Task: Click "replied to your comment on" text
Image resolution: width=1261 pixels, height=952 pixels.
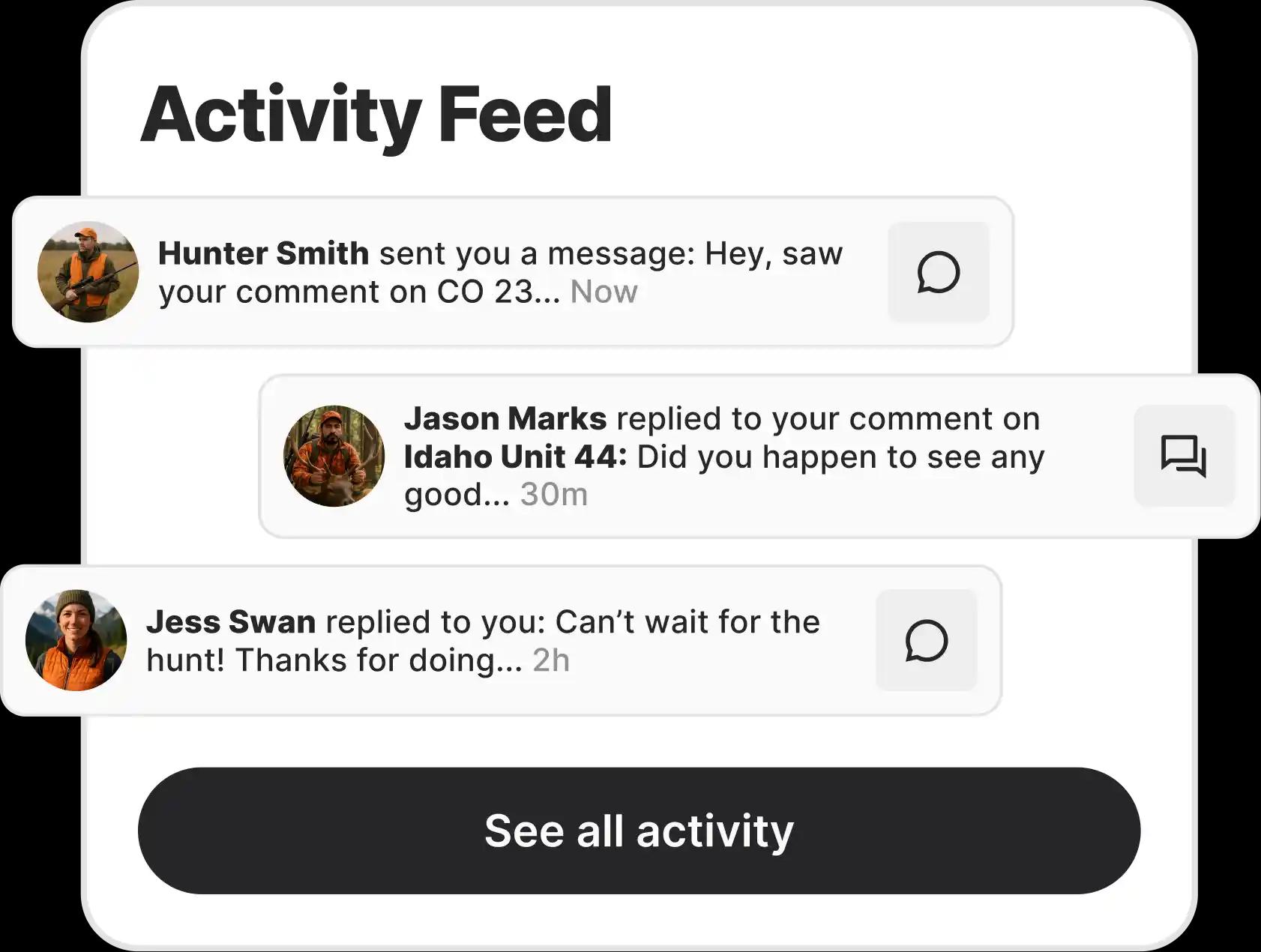Action: 828,418
